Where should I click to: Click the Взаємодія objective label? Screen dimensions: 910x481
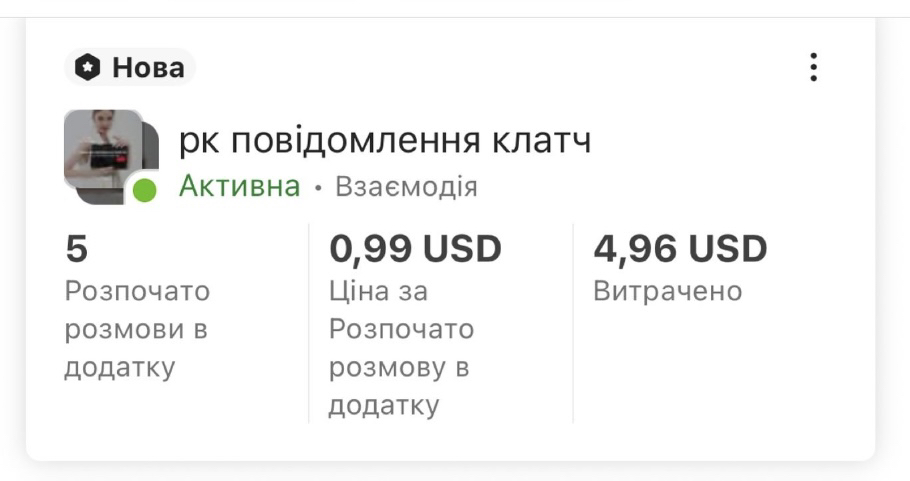click(406, 187)
